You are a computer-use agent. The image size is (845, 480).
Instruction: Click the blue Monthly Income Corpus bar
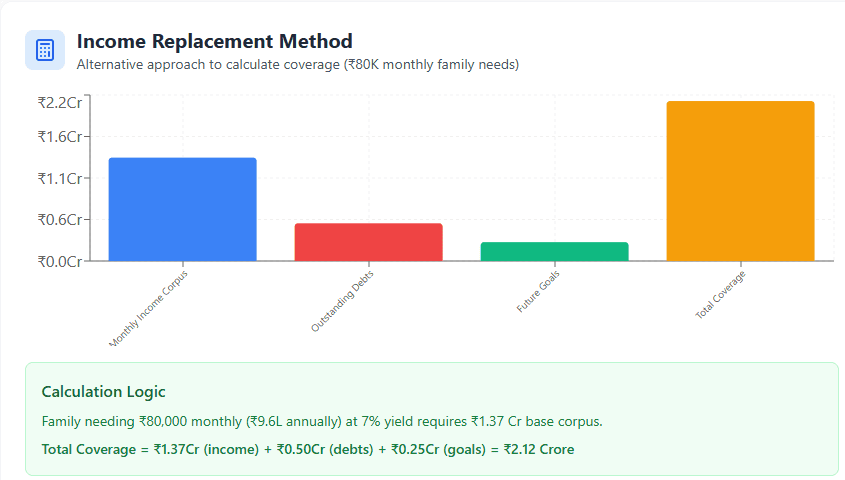click(x=182, y=209)
